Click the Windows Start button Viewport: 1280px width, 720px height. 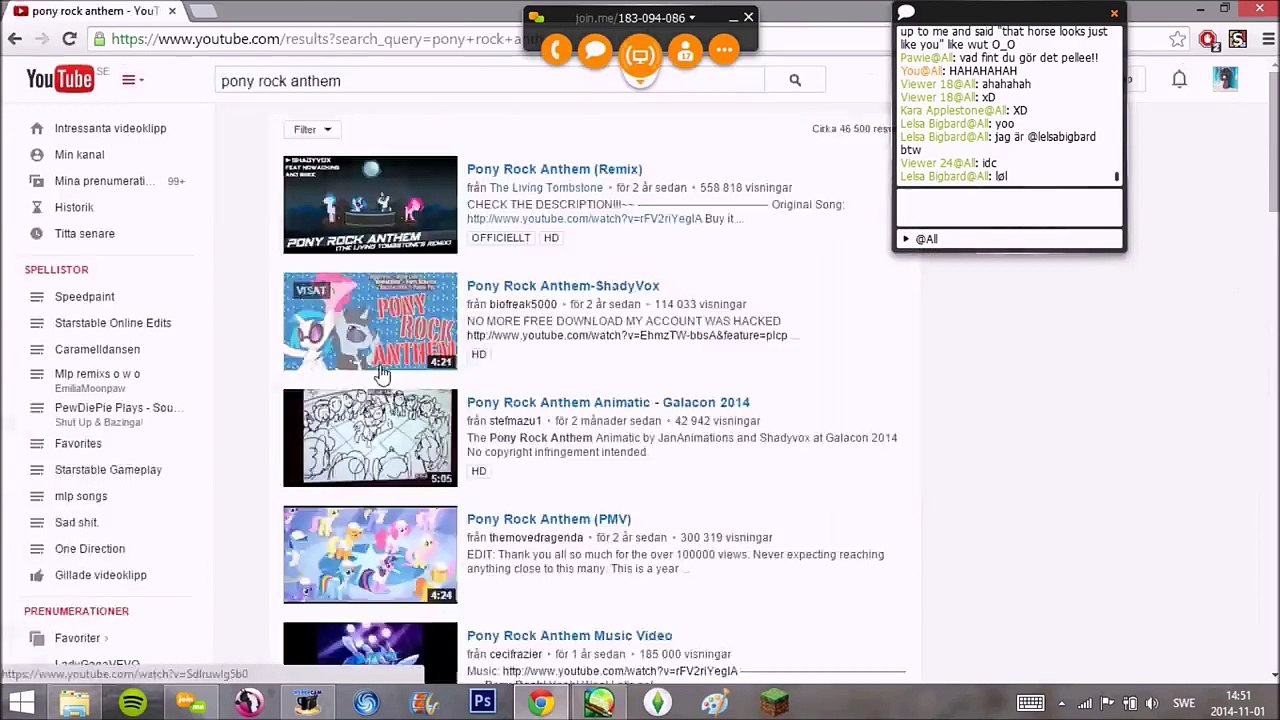click(x=22, y=703)
